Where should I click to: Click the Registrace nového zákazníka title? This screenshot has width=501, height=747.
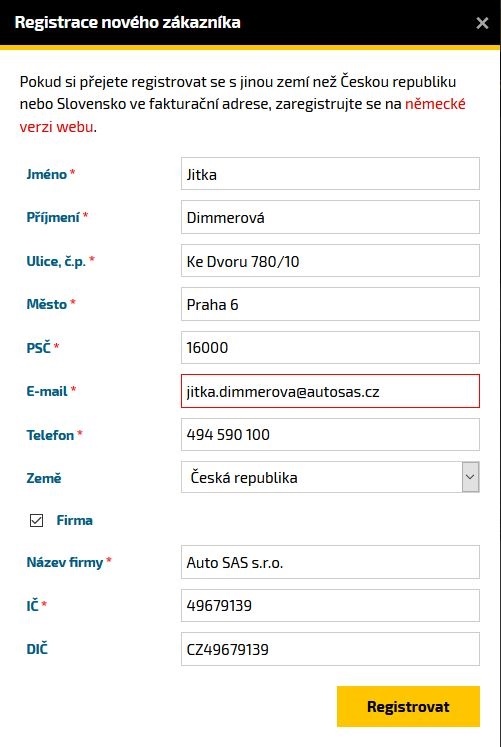[128, 22]
